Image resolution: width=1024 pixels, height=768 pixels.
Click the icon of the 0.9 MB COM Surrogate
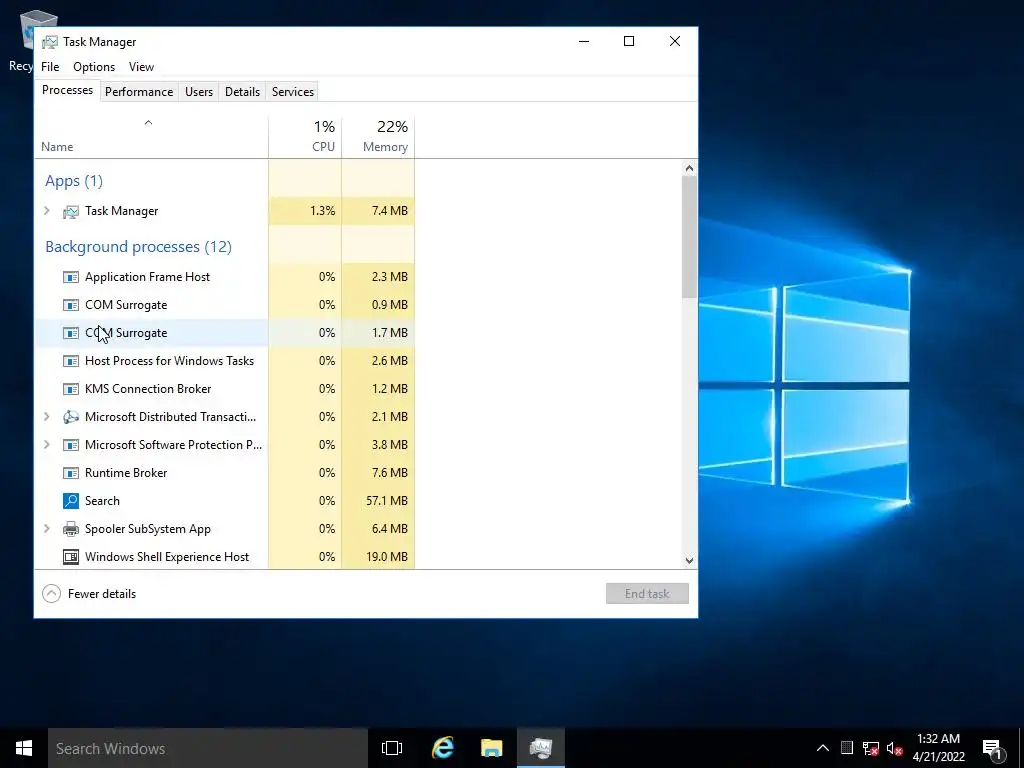(x=71, y=305)
